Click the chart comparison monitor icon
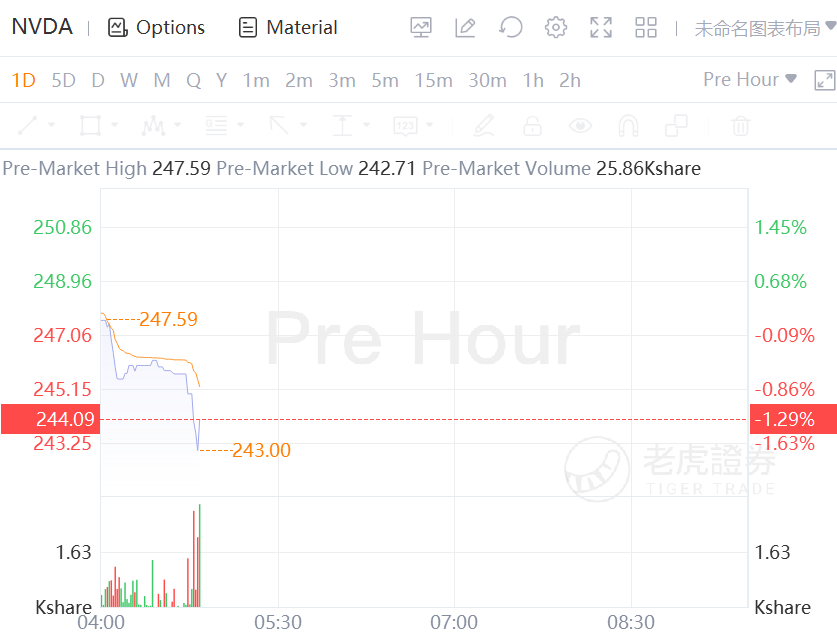This screenshot has width=837, height=635. tap(421, 27)
